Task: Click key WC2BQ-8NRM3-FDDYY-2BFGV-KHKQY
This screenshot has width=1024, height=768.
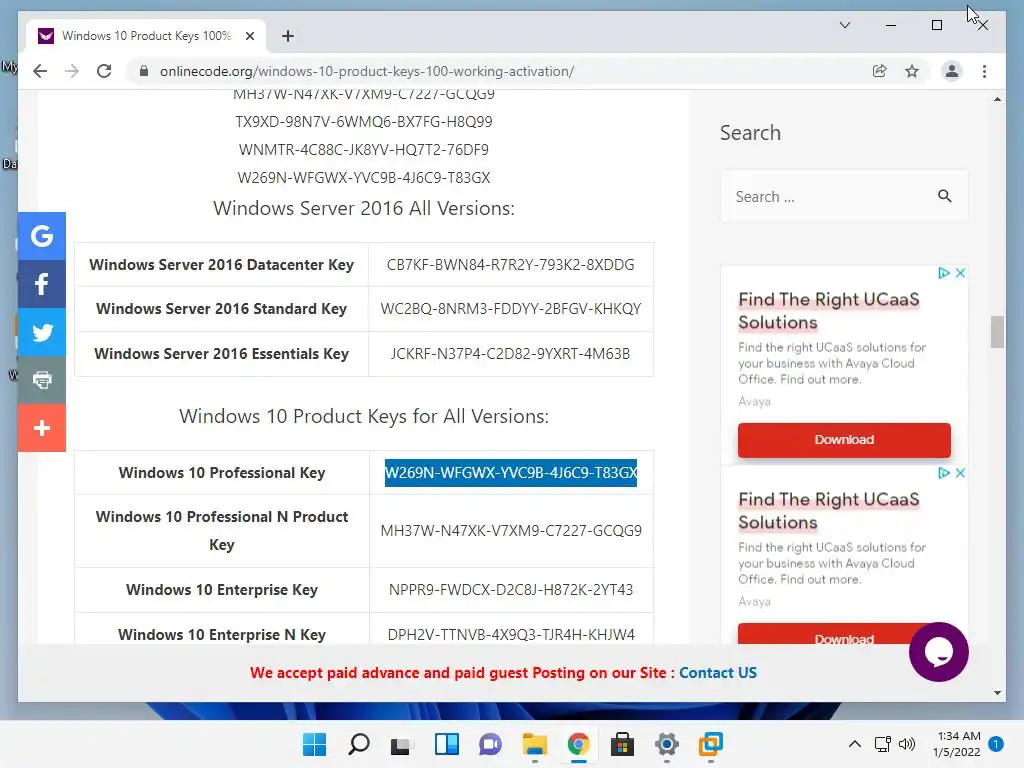Action: click(x=511, y=309)
